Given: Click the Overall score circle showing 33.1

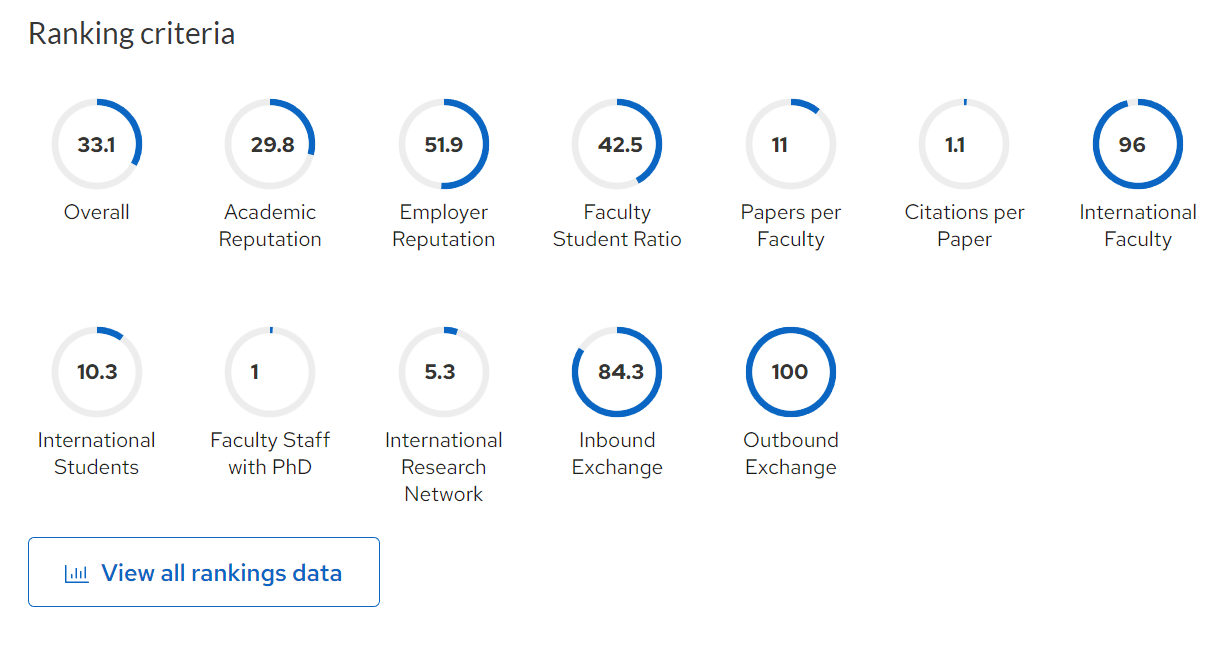Looking at the screenshot, I should tap(97, 145).
